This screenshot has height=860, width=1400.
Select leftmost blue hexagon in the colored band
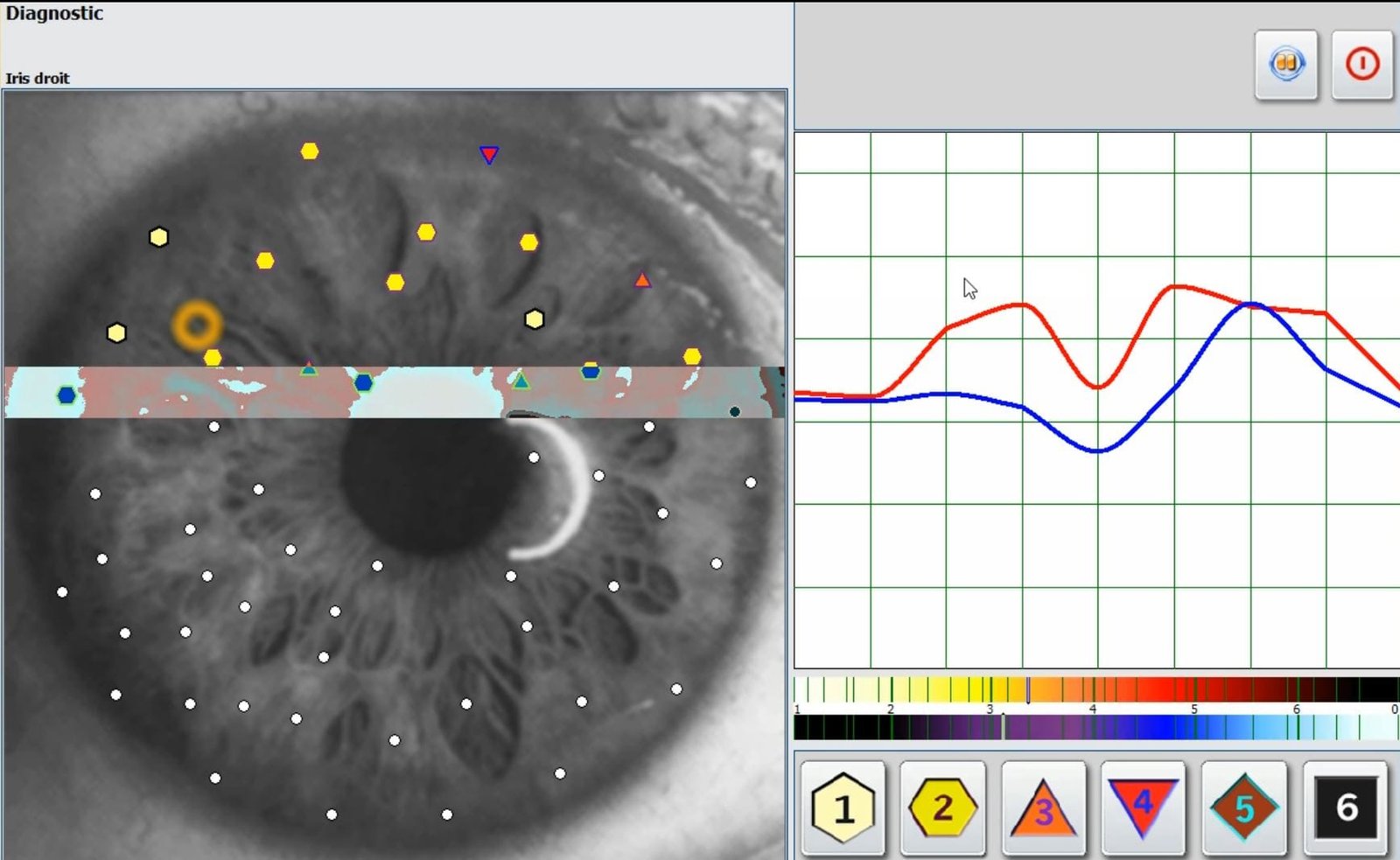66,395
